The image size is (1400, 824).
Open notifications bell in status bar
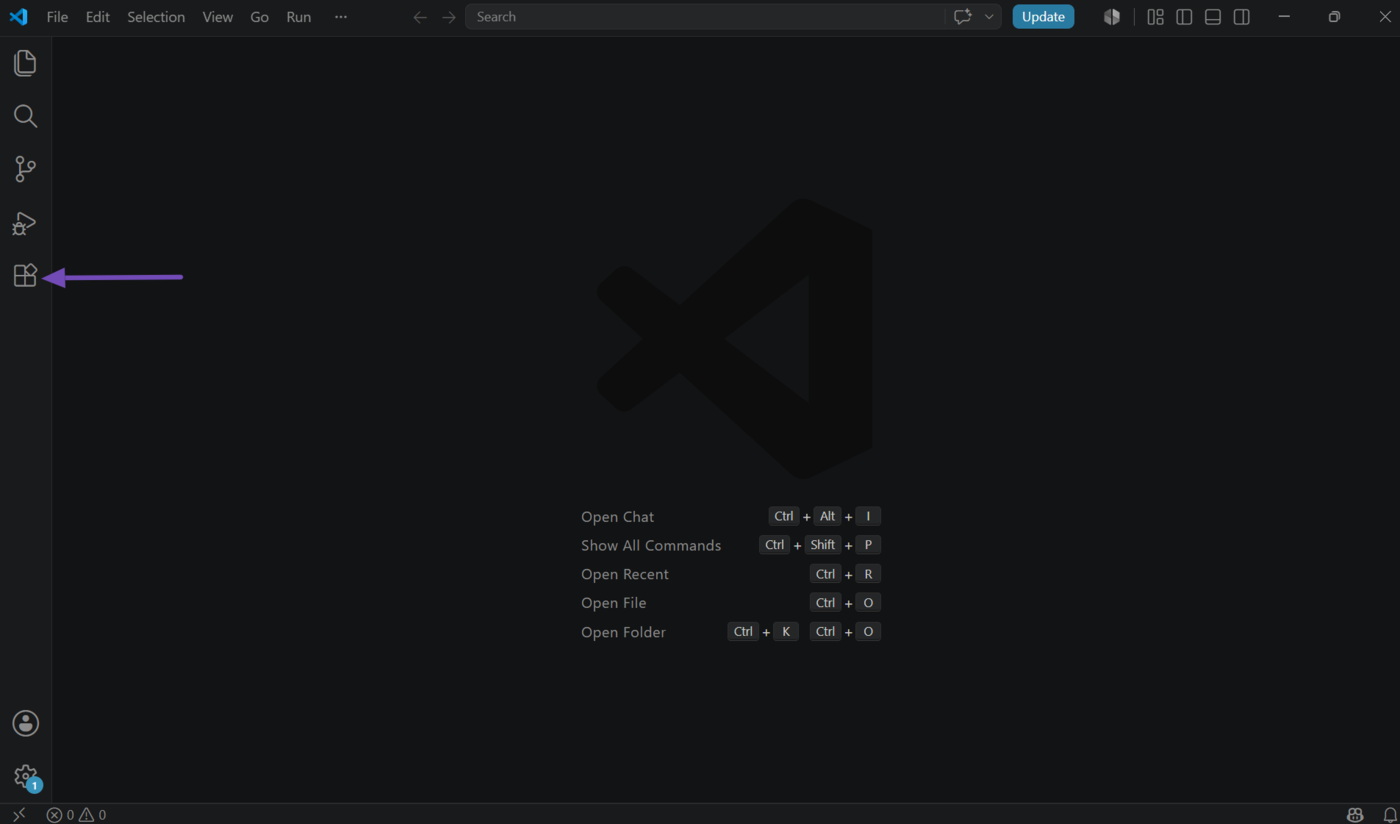tap(1389, 815)
